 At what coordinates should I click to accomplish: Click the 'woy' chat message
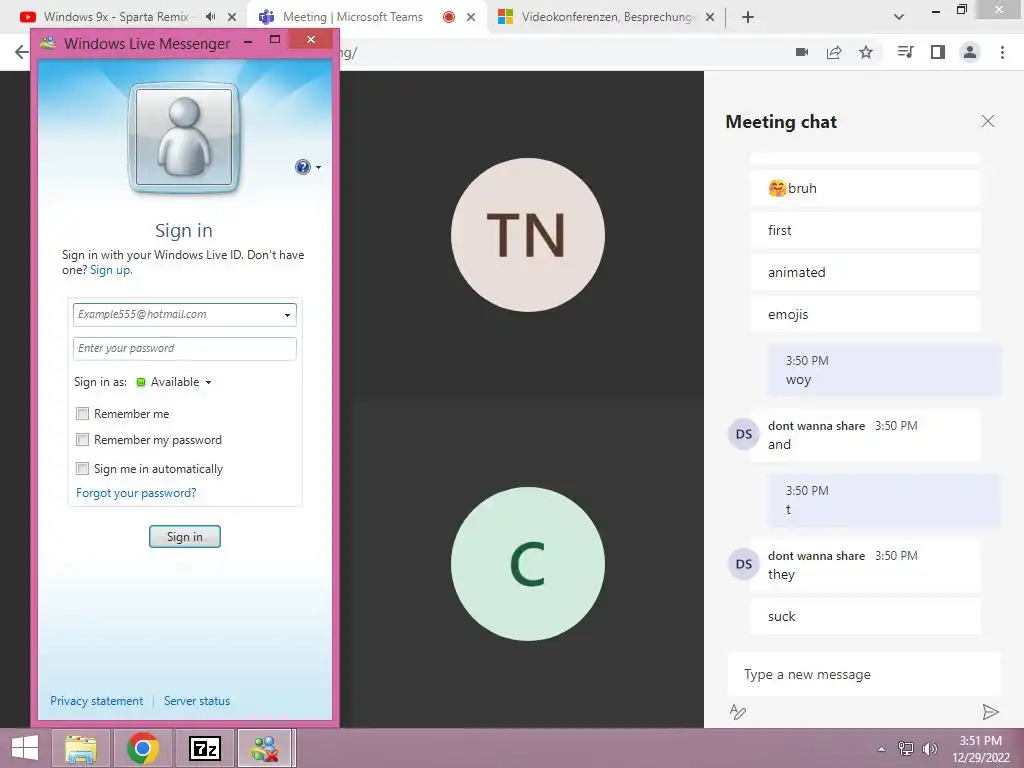884,370
